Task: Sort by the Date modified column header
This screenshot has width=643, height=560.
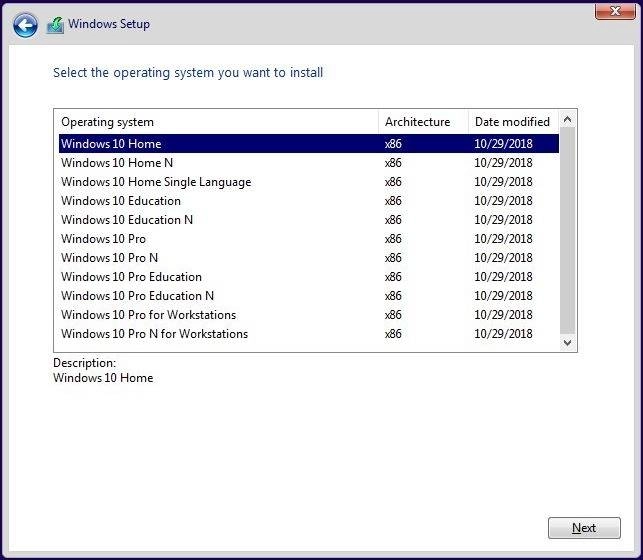Action: (x=513, y=122)
